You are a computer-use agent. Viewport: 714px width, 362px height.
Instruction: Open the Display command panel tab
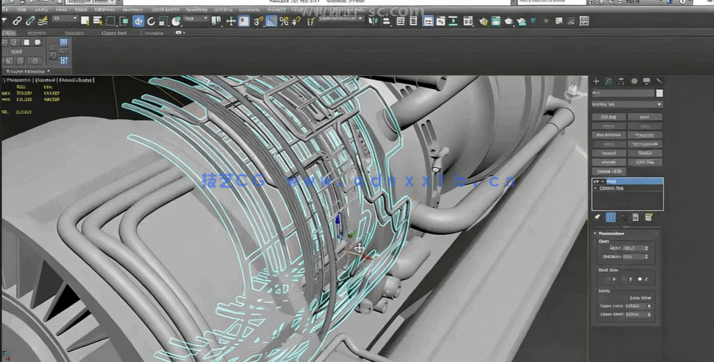click(x=647, y=81)
